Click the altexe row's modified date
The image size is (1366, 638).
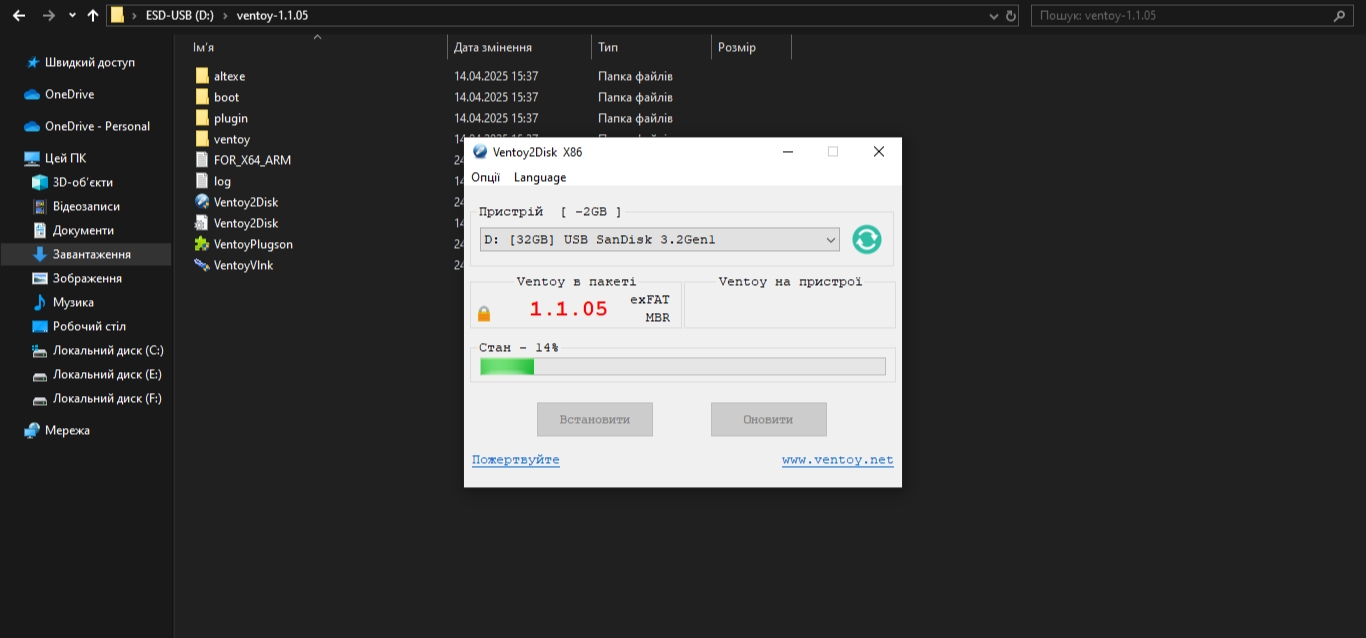(x=496, y=76)
